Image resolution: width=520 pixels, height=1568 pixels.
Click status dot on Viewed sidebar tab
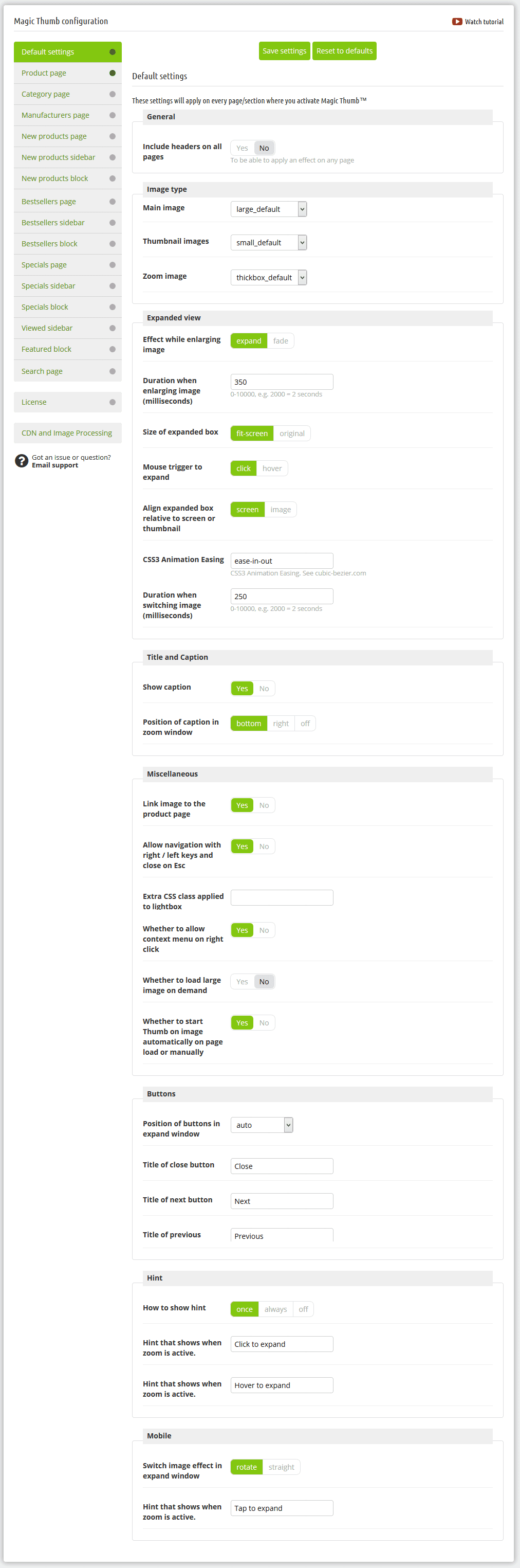point(113,328)
